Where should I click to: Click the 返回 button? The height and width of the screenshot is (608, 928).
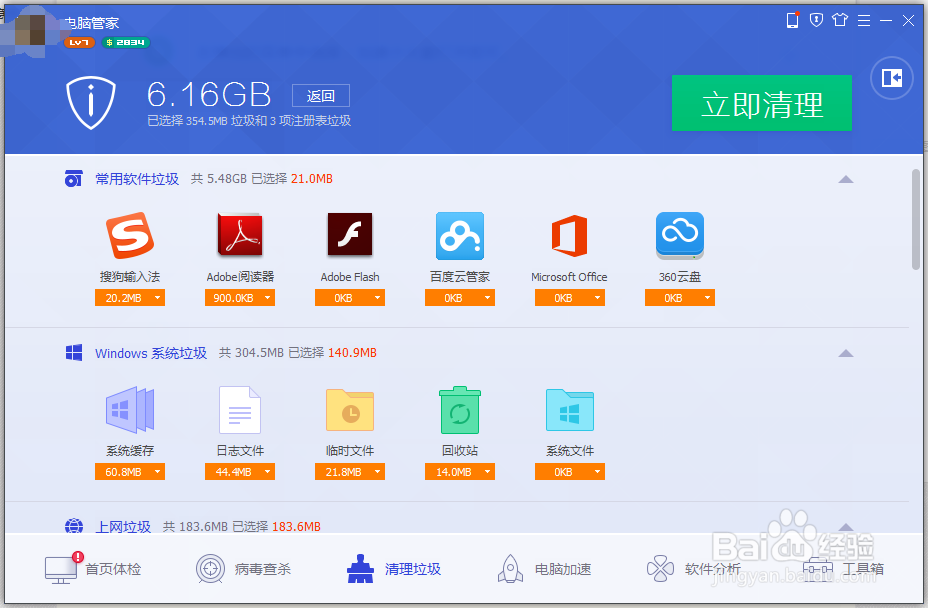tap(321, 96)
